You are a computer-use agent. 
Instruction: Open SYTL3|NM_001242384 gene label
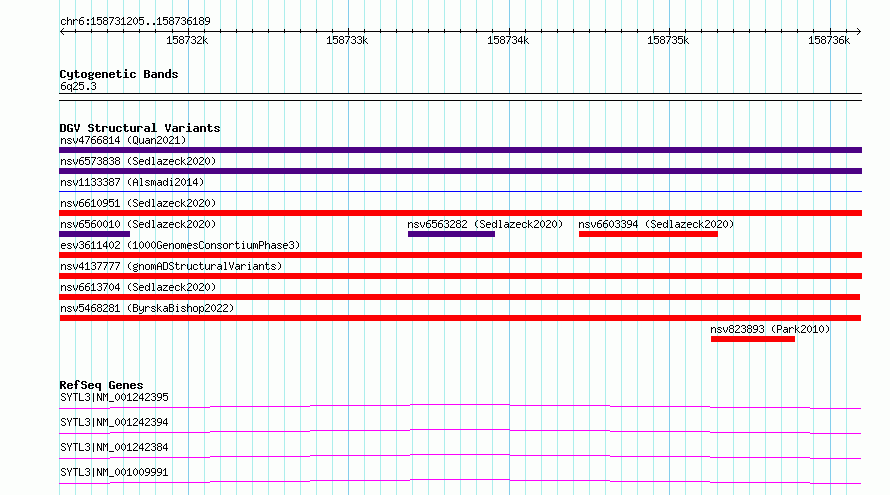pos(114,447)
